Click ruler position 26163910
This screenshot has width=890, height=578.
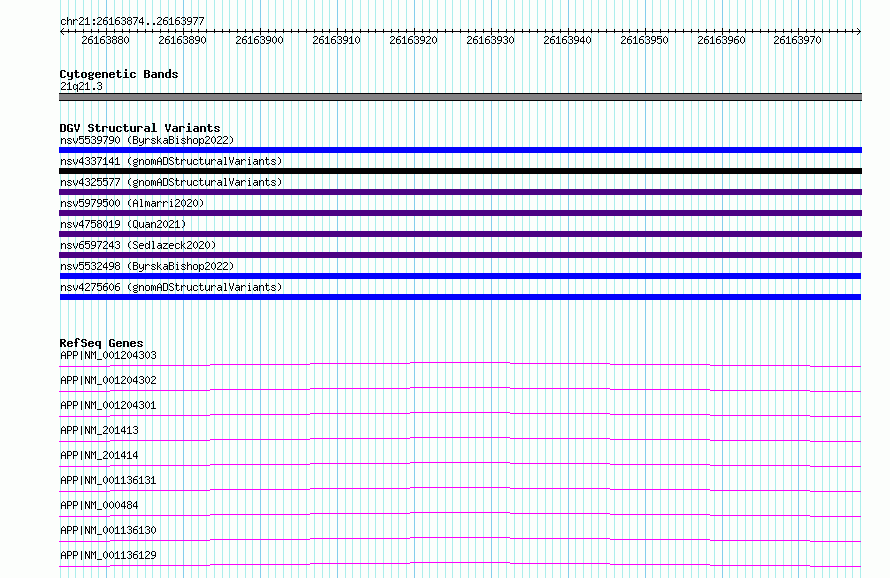pyautogui.click(x=337, y=40)
